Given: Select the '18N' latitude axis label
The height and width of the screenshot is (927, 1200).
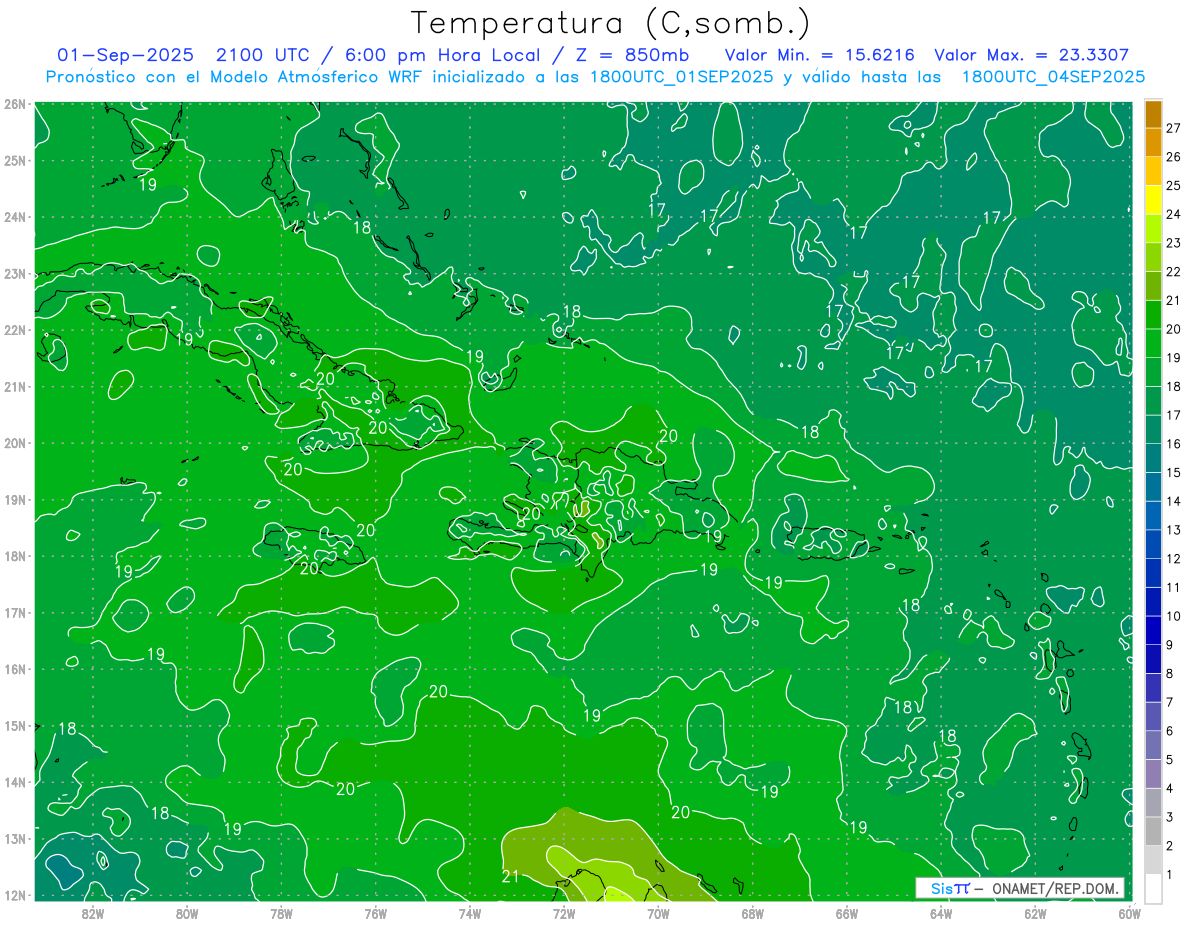Looking at the screenshot, I should pos(15,556).
